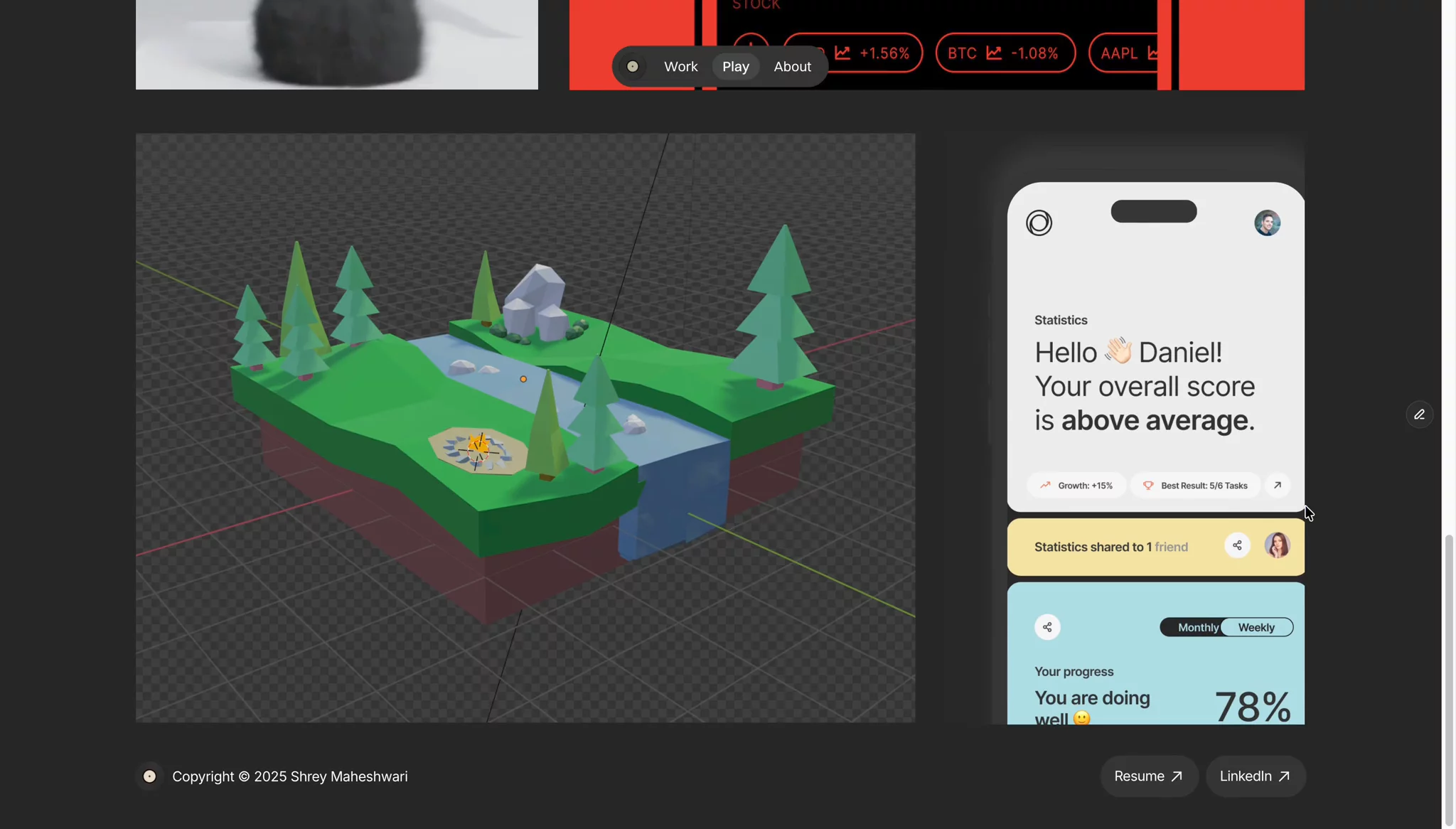Click the round logo icon in the navigation pill
The height and width of the screenshot is (829, 1456).
tap(632, 67)
